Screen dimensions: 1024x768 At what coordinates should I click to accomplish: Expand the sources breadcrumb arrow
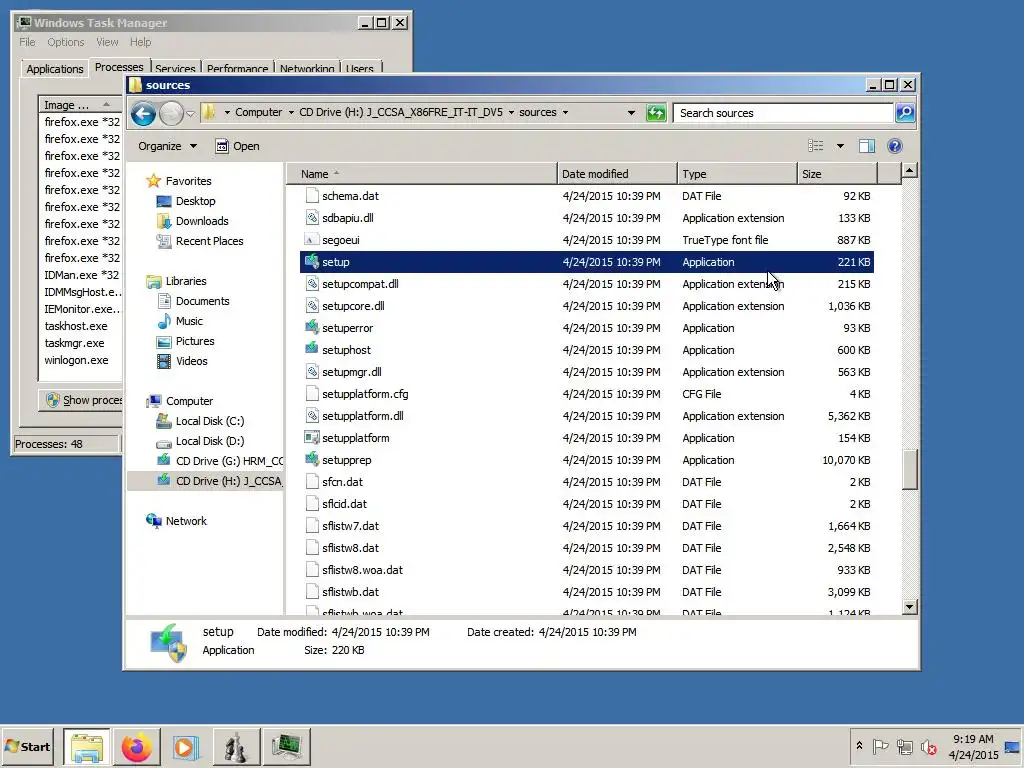(565, 112)
